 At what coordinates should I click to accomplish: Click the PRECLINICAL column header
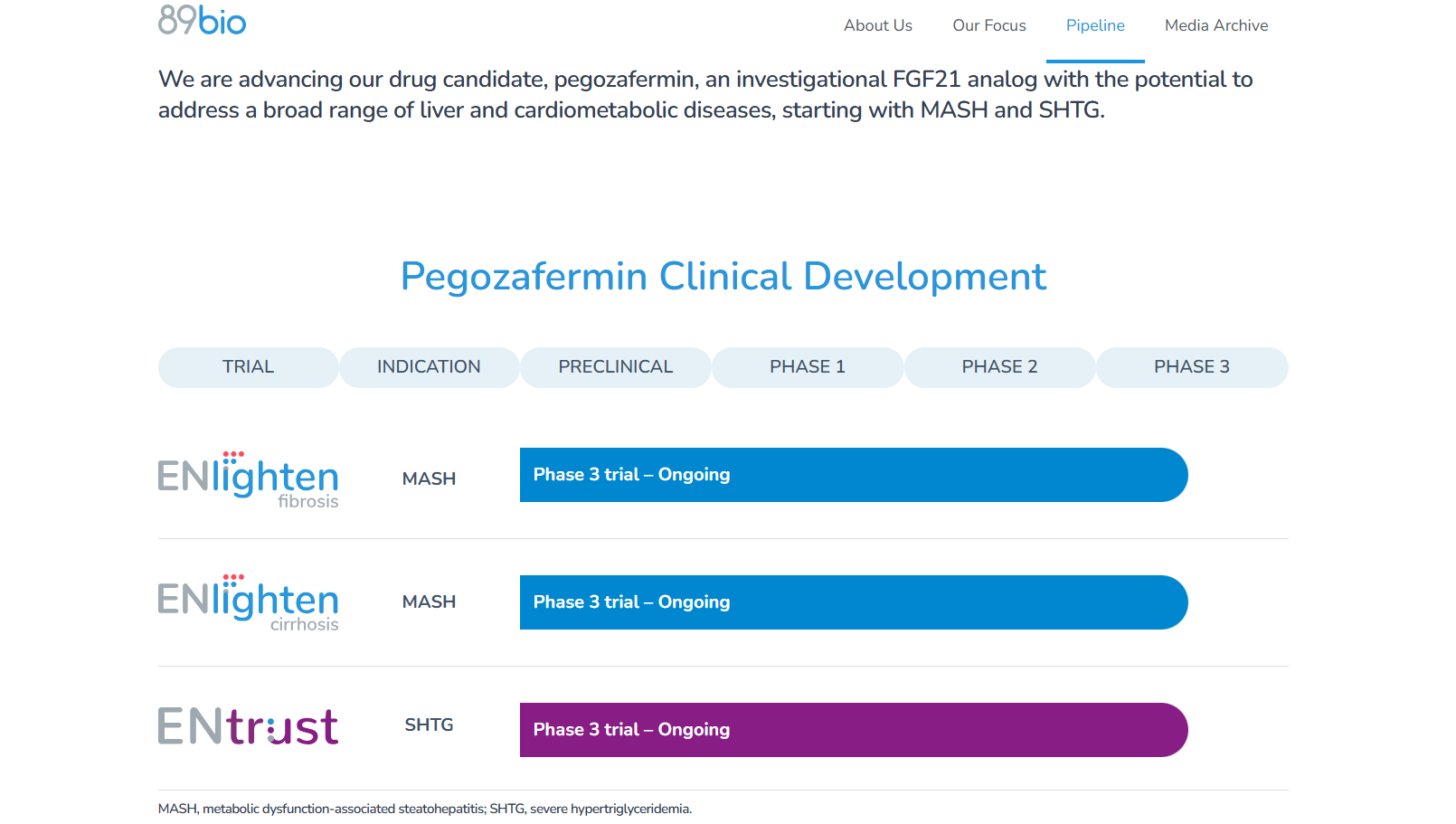click(x=616, y=367)
